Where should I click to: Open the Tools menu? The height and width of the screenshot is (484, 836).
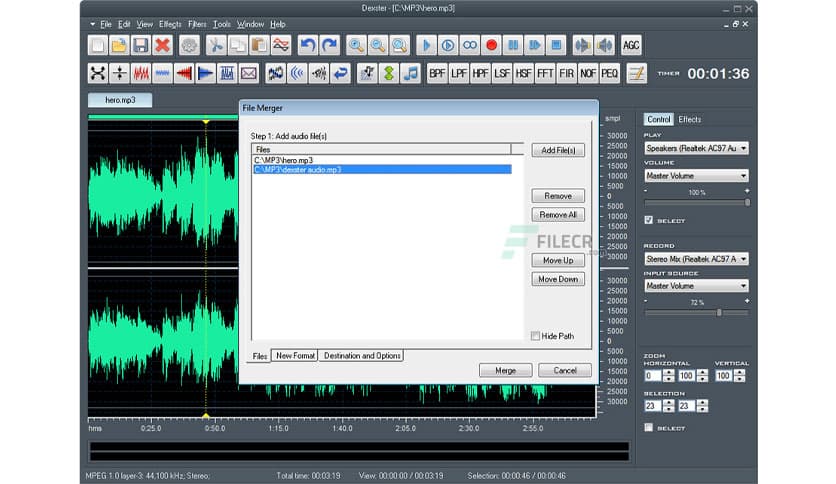[222, 24]
